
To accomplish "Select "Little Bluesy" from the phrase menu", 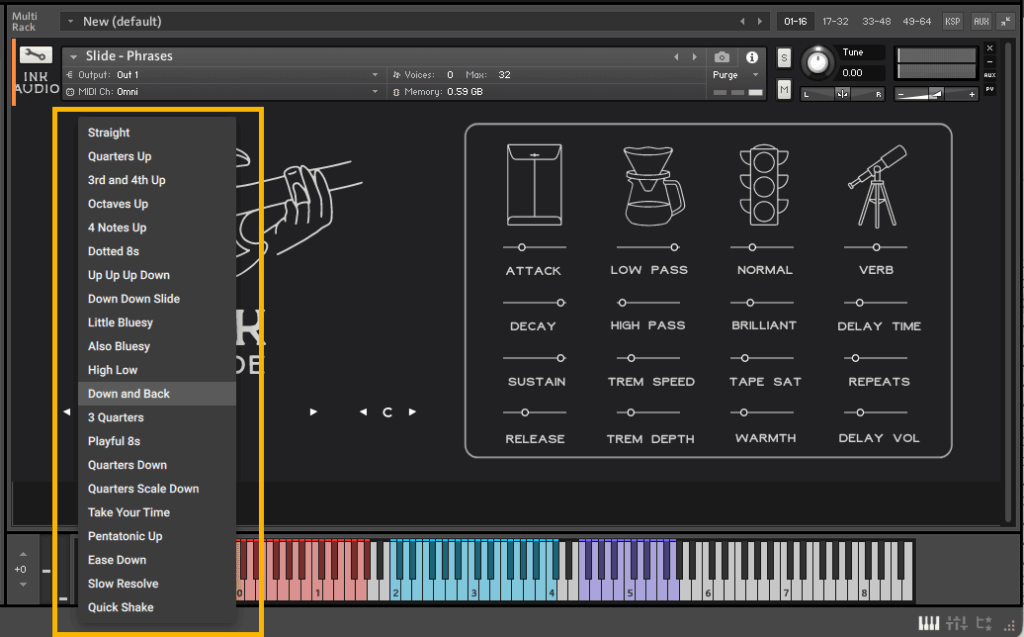I will (x=120, y=323).
